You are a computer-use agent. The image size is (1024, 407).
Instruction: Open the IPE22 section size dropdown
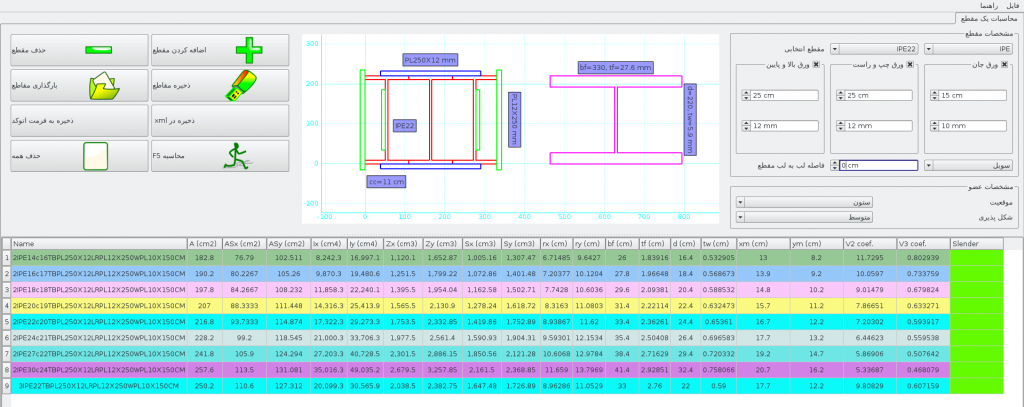(x=874, y=48)
